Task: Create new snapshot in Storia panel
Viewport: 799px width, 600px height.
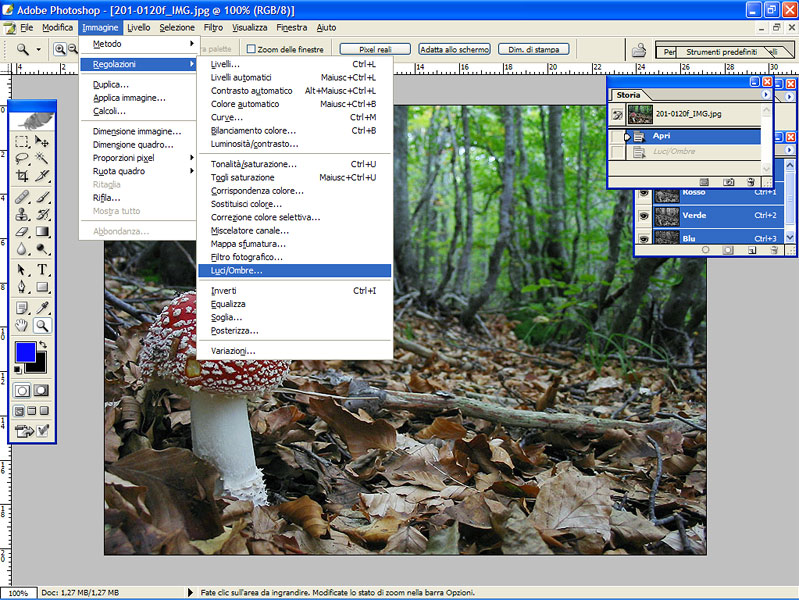Action: (x=728, y=182)
